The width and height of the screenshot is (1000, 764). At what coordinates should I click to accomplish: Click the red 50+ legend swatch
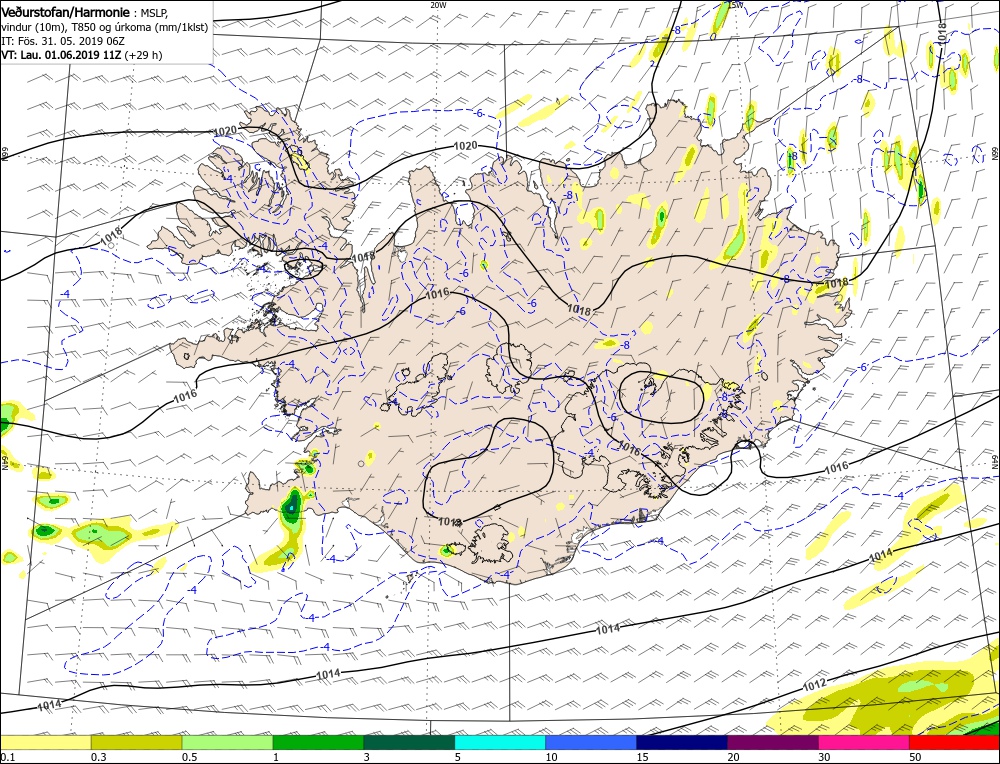point(955,743)
